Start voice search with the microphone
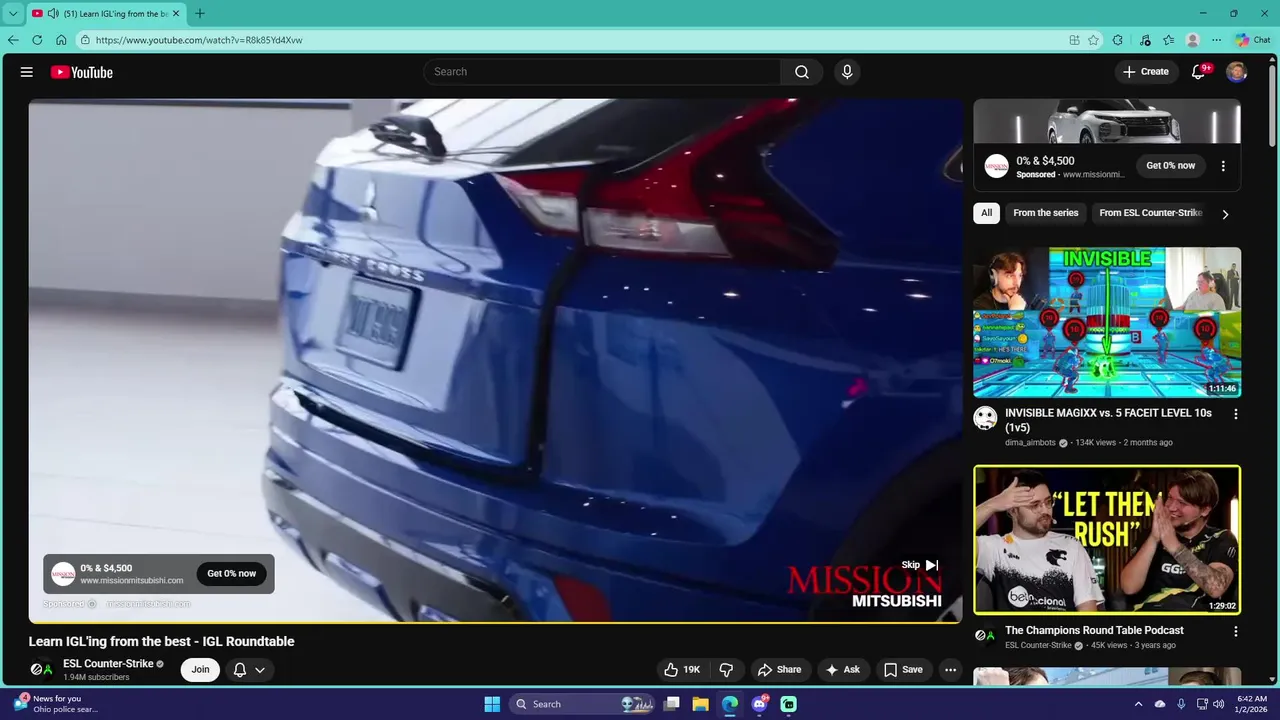The width and height of the screenshot is (1280, 720). click(847, 72)
